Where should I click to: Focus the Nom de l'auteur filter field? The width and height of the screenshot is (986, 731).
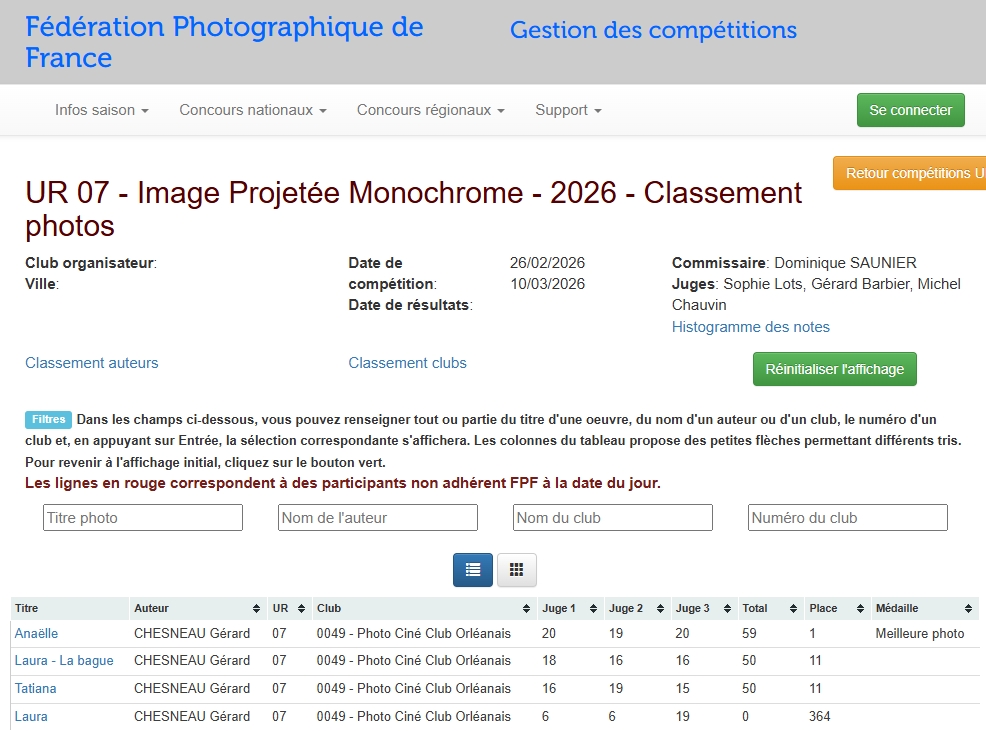(378, 517)
